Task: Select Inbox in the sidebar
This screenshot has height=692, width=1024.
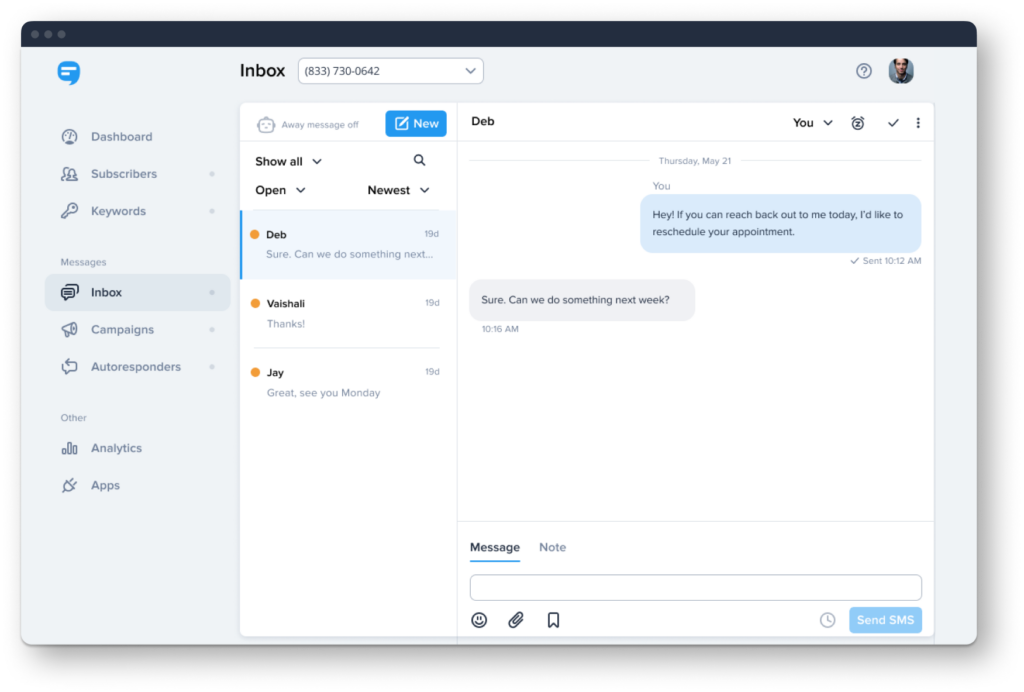Action: pyautogui.click(x=137, y=292)
